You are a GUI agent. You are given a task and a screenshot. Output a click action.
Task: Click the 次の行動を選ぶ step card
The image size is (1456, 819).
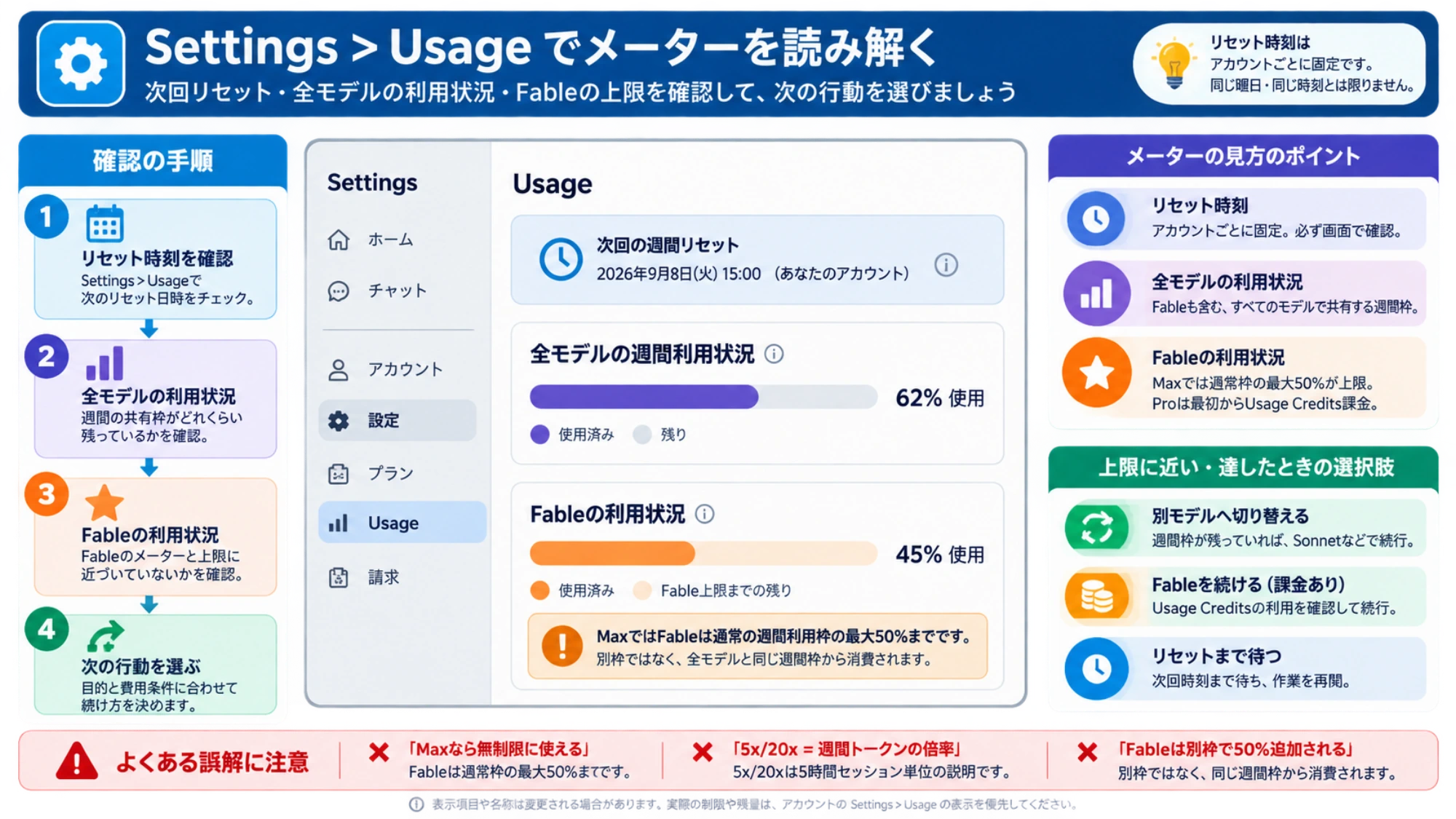155,664
